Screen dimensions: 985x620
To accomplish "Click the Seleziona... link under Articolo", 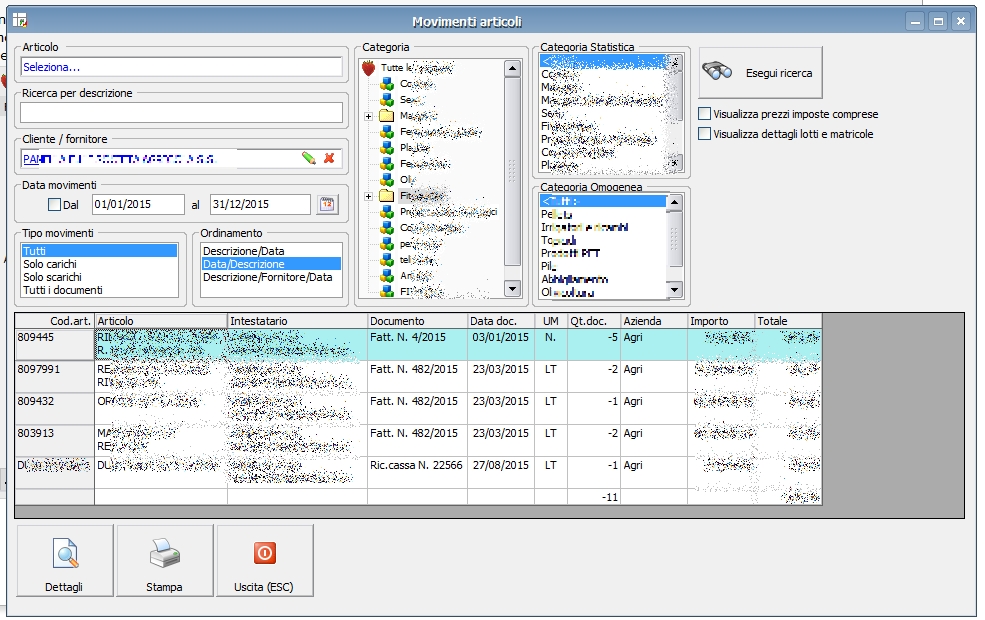I will [x=51, y=67].
